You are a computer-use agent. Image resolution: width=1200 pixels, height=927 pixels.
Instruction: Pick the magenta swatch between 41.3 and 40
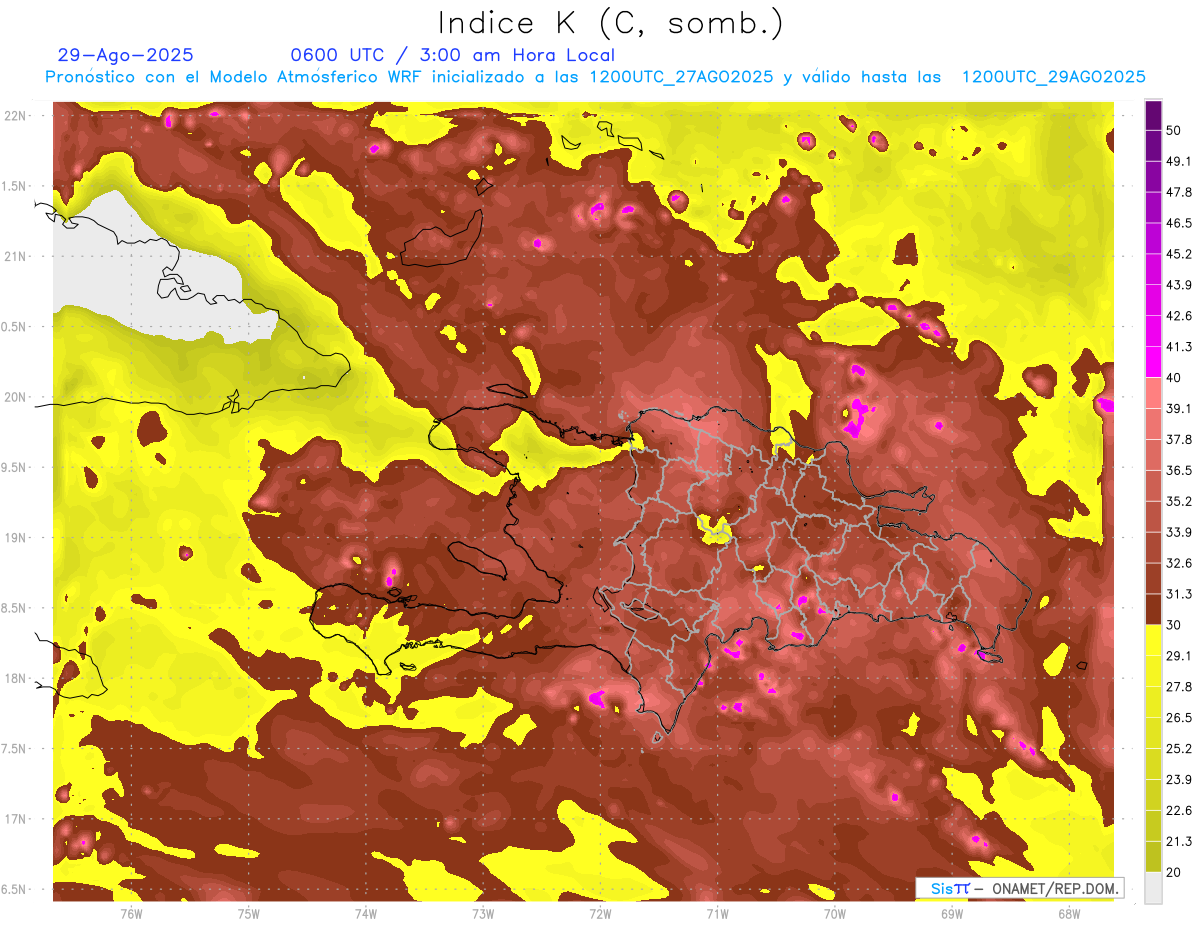point(1153,362)
